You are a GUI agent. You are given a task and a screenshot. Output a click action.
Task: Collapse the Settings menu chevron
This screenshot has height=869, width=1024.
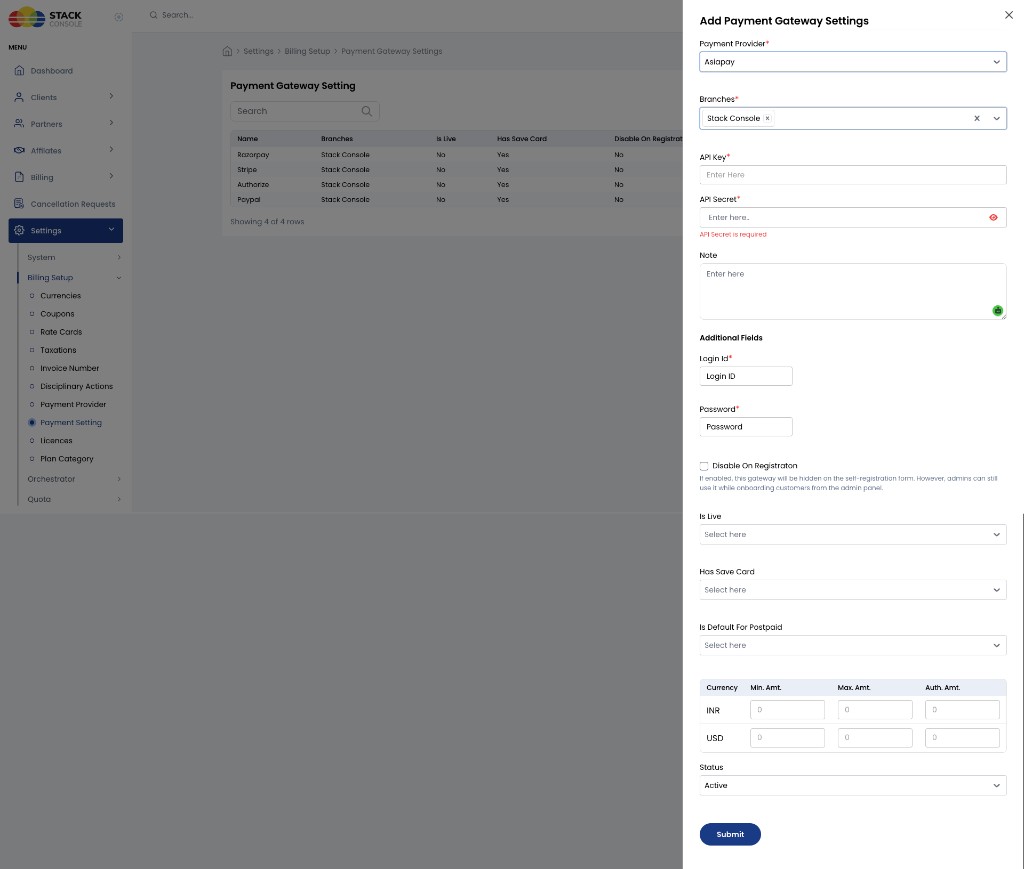(x=111, y=229)
